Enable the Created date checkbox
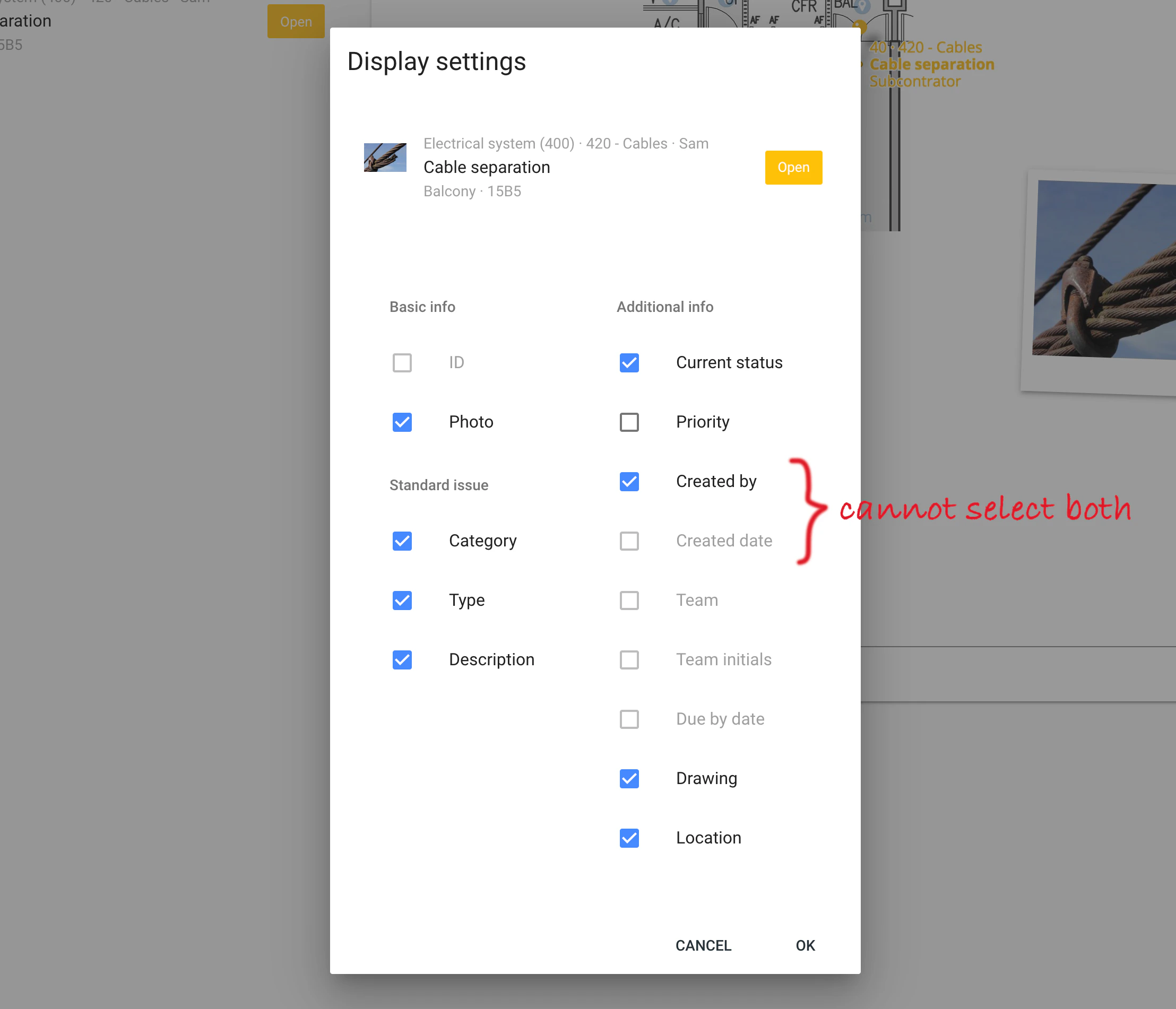The height and width of the screenshot is (1009, 1176). [629, 542]
